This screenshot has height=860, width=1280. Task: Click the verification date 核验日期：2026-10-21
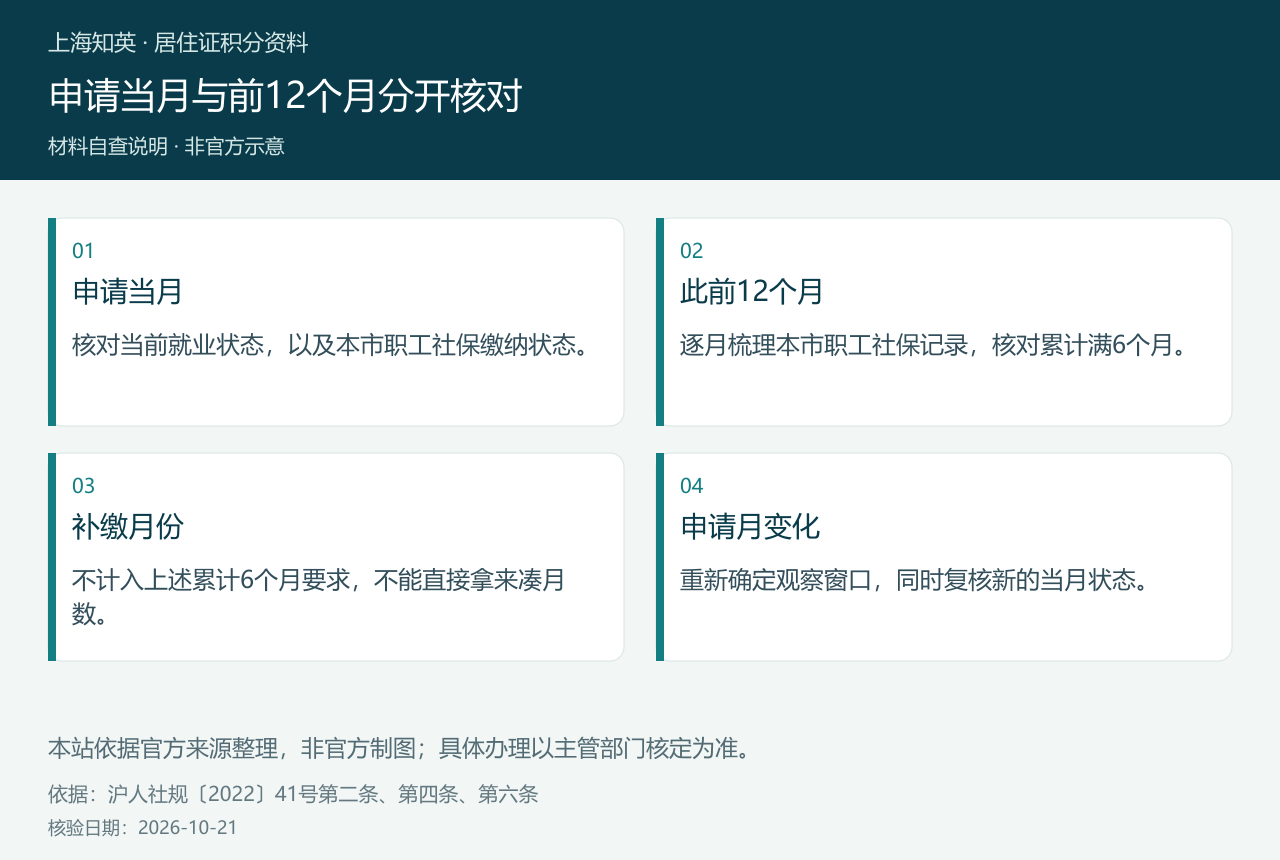[x=143, y=827]
